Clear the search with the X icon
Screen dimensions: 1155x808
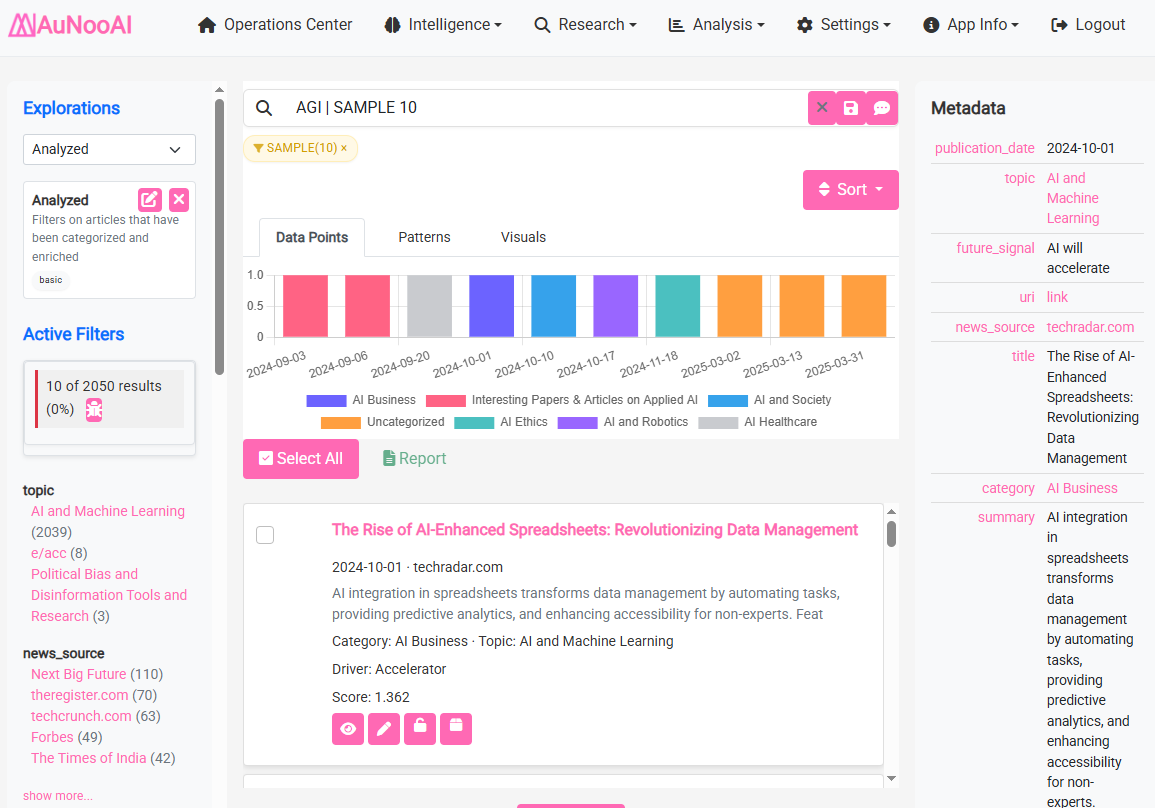(x=822, y=108)
